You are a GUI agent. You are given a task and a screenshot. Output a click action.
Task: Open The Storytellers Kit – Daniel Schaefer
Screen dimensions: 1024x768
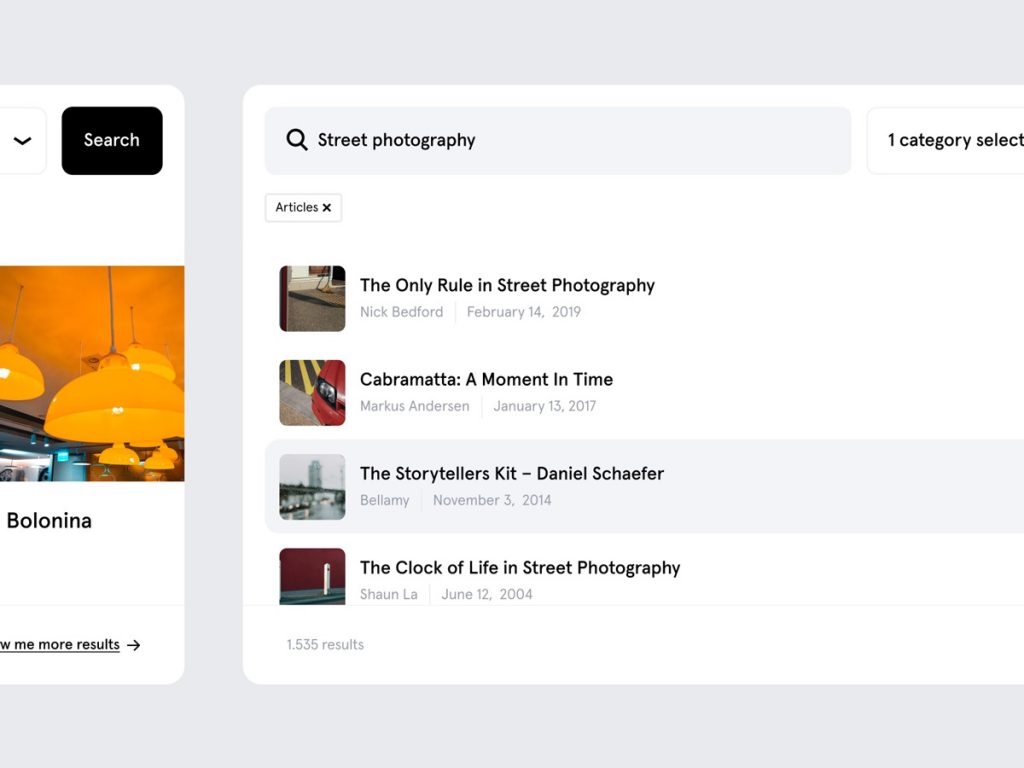[511, 473]
